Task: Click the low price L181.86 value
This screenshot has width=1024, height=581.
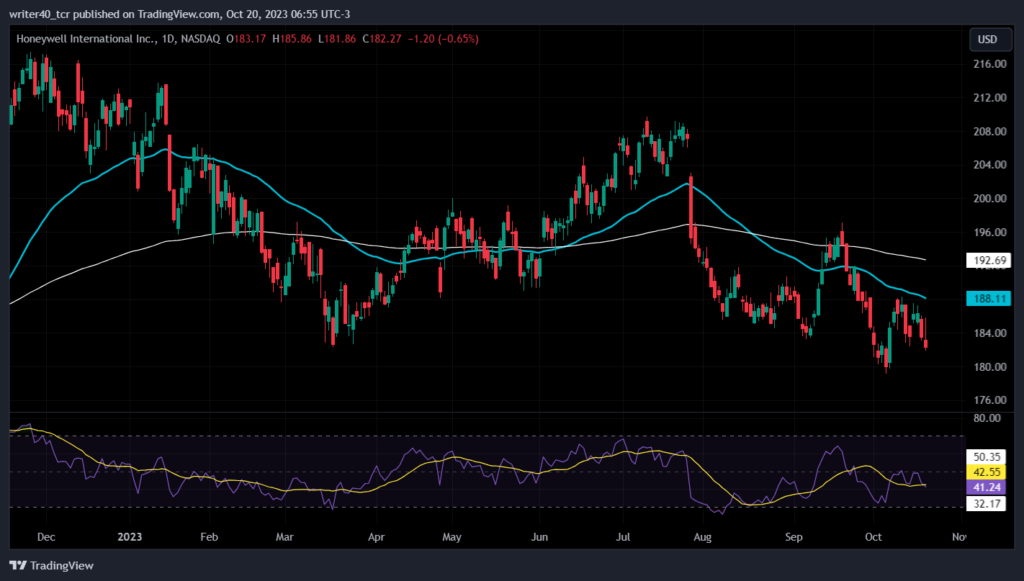Action: tap(337, 39)
